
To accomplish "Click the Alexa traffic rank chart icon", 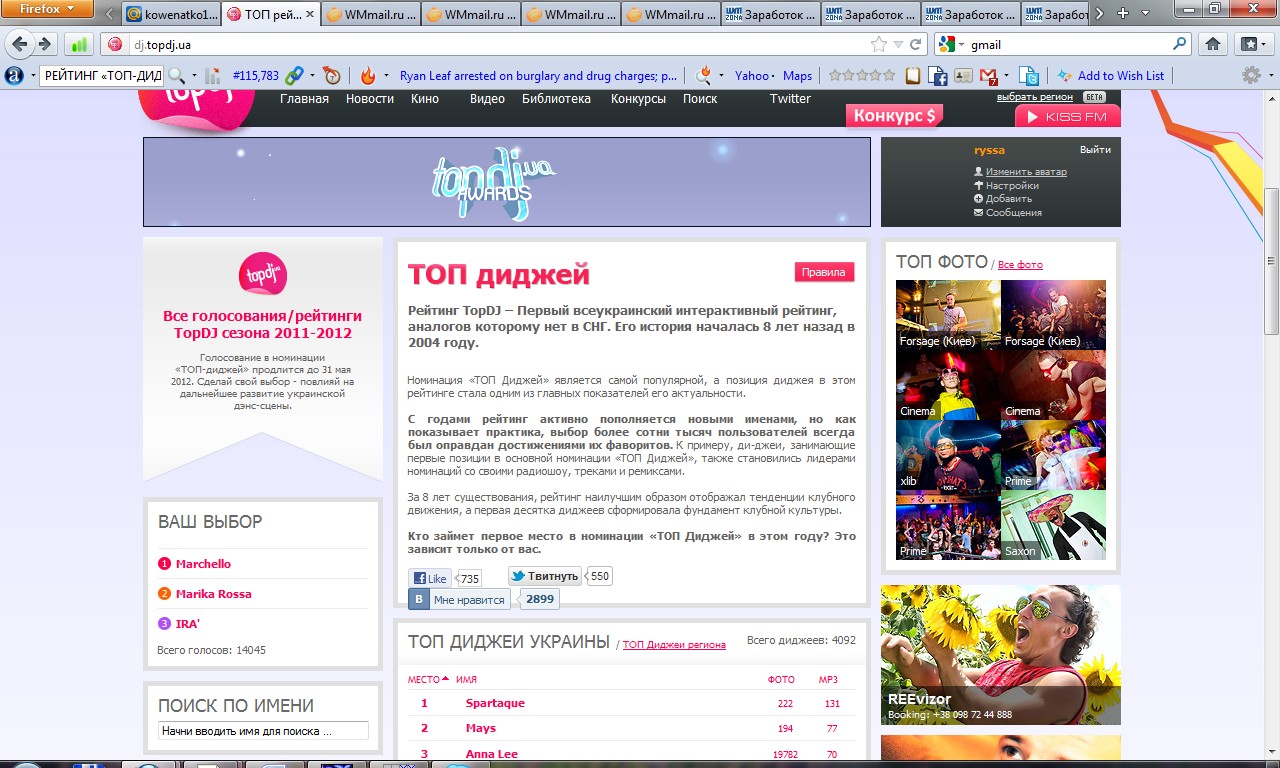I will click(x=212, y=75).
